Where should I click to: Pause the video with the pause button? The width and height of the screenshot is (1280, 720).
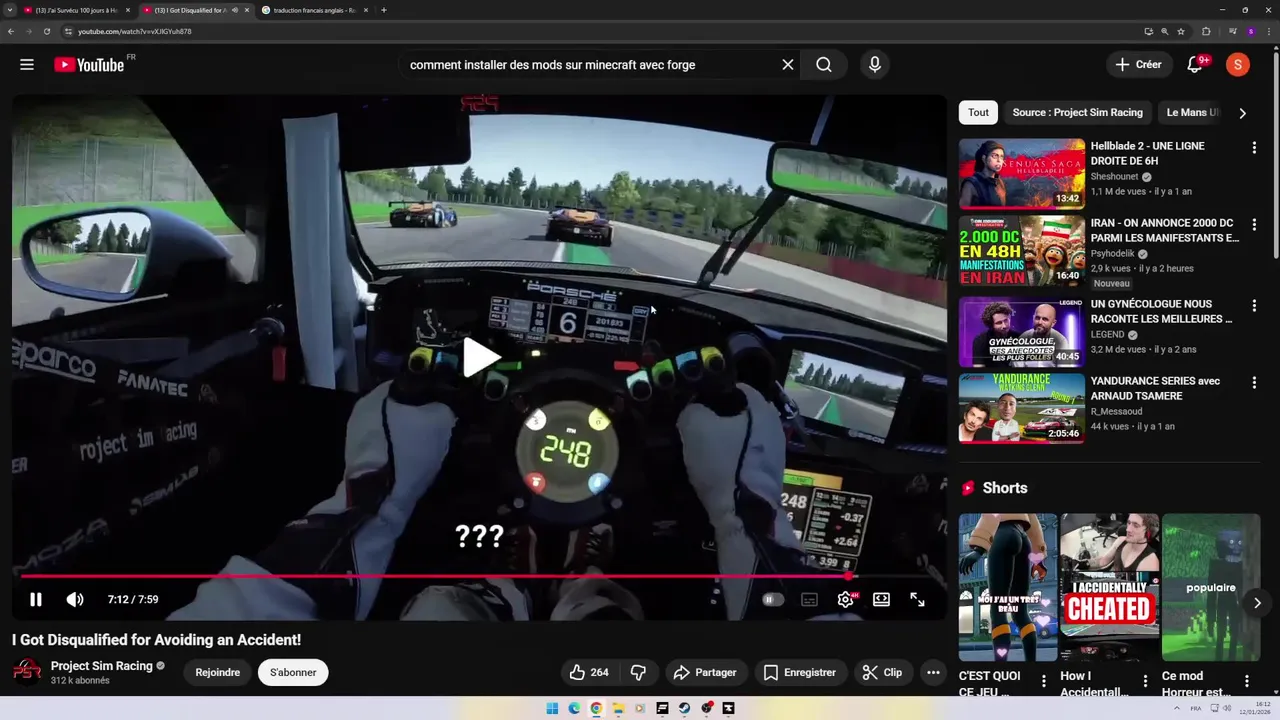coord(36,600)
